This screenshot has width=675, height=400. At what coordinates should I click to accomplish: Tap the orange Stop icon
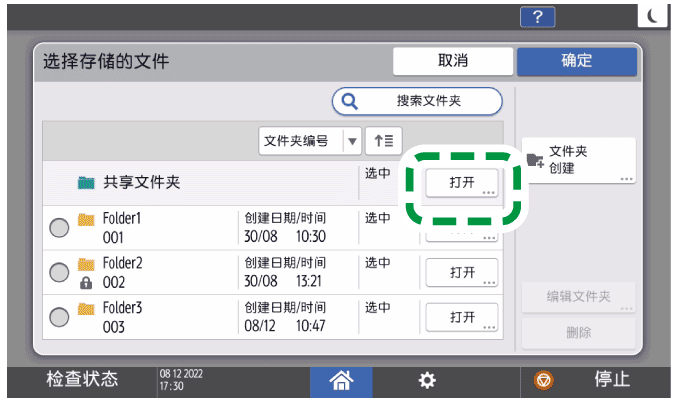(x=544, y=381)
